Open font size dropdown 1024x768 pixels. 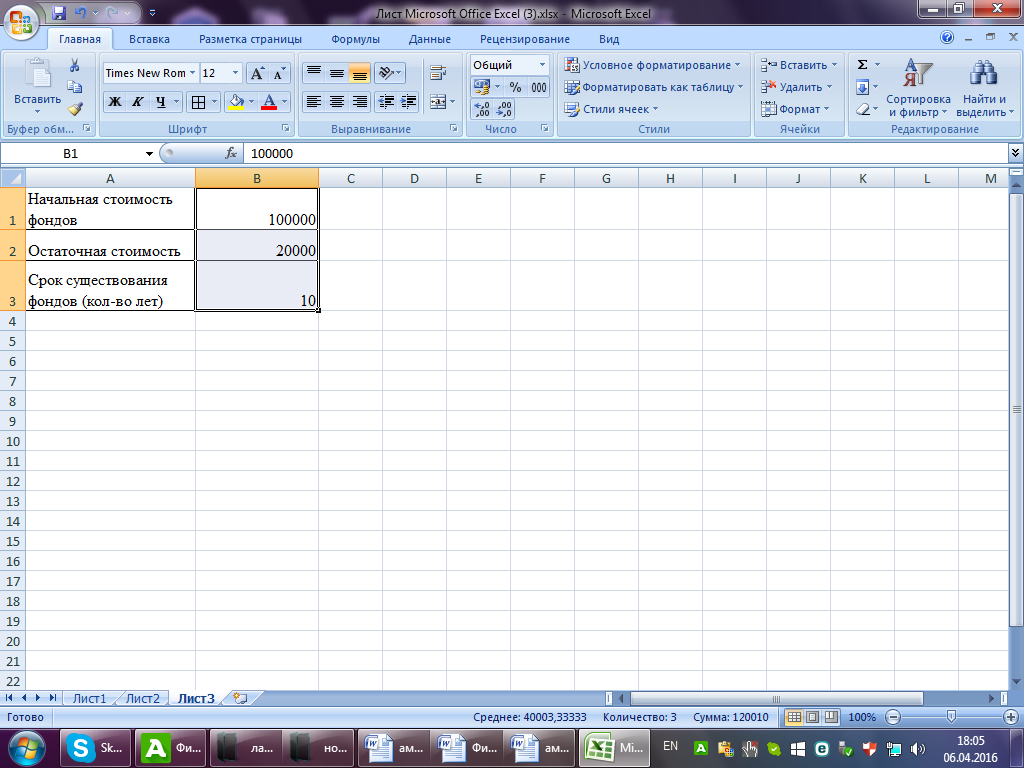[x=236, y=73]
